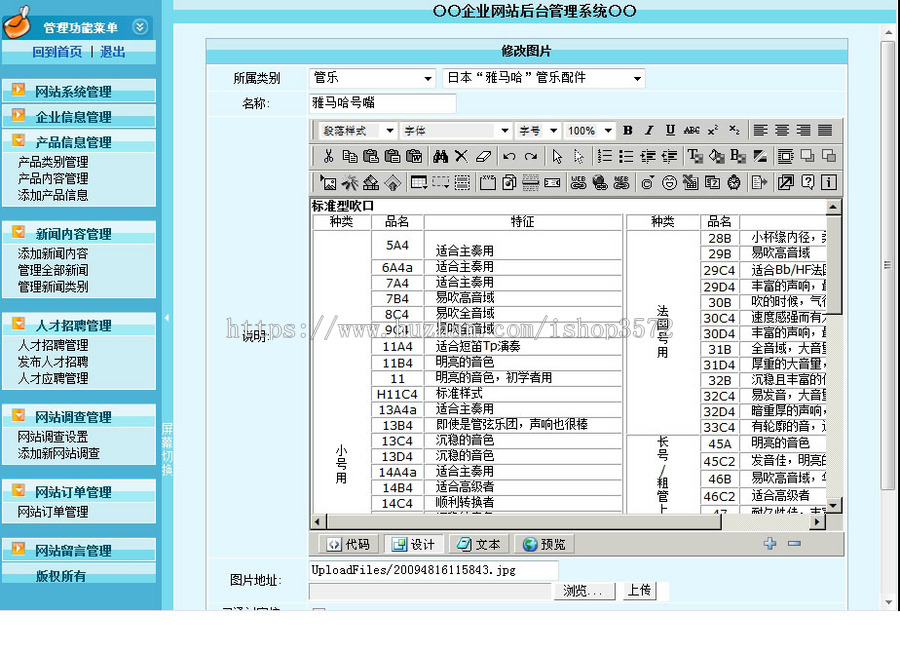The image size is (900, 653).
Task: Expand 企业信息管理 section
Action: tap(79, 116)
